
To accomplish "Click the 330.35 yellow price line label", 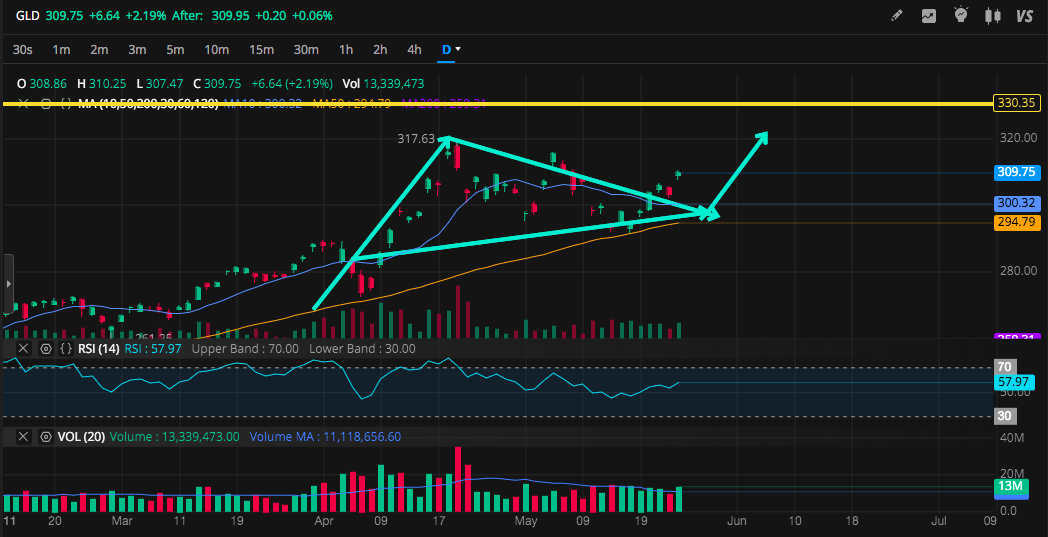I will pos(1017,103).
